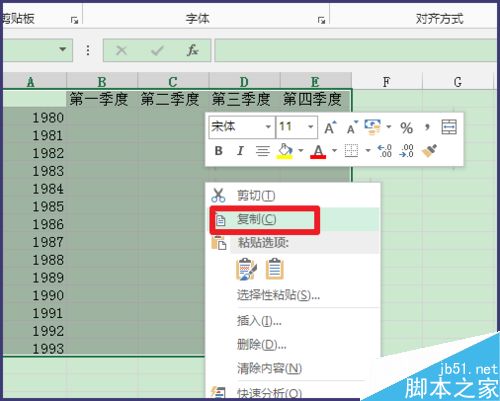Click cell with year 1987
The image size is (500, 401).
tap(35, 242)
